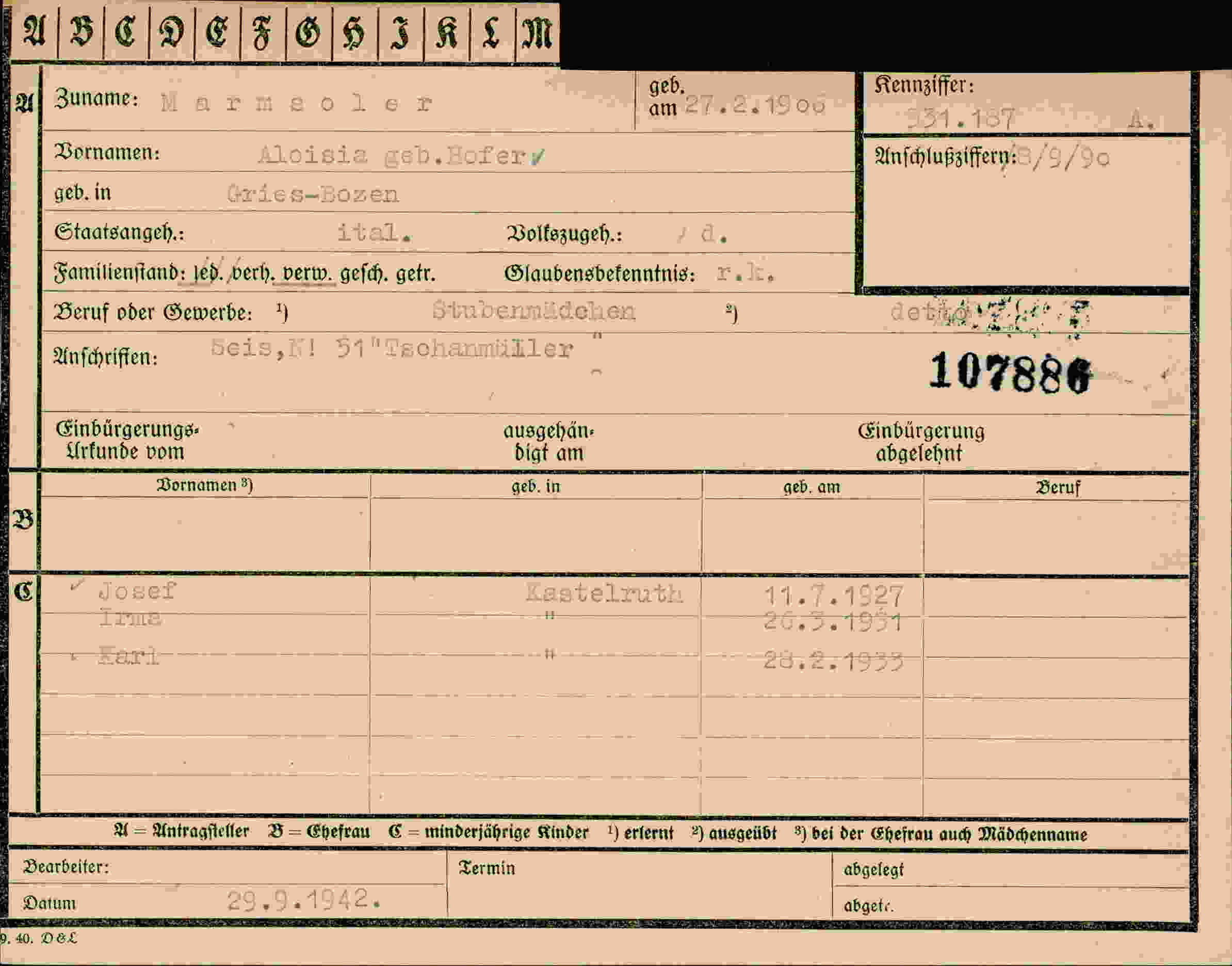Click the first name Aloisia geb. Hofer
The image size is (1232, 966).
392,154
